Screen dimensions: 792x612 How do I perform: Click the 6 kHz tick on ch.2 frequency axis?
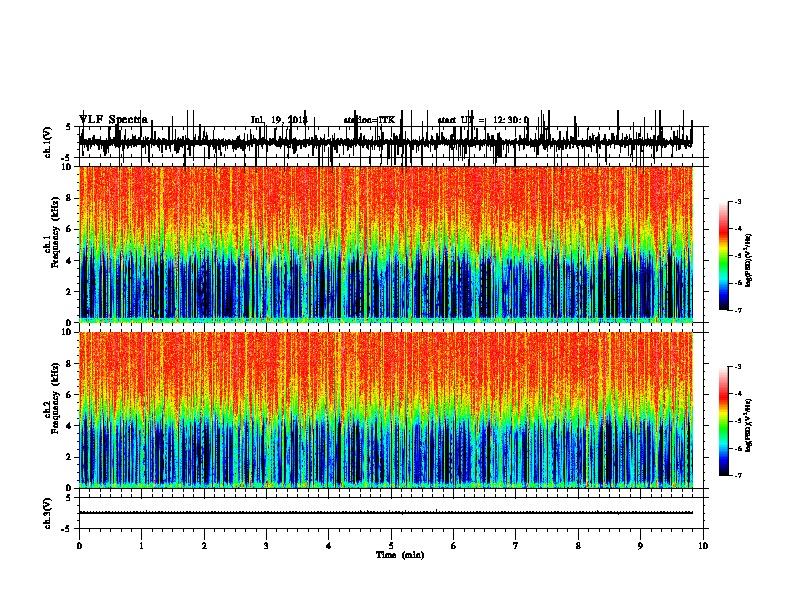click(69, 395)
